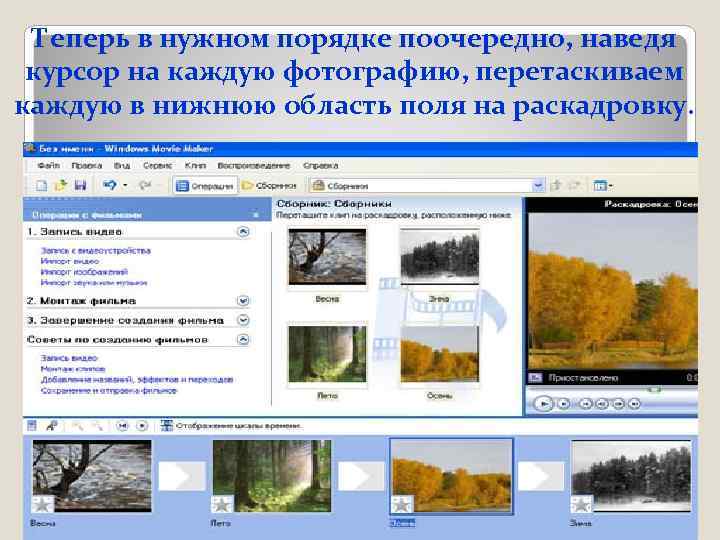Open the Вид menu
720x540 pixels.
pos(122,165)
